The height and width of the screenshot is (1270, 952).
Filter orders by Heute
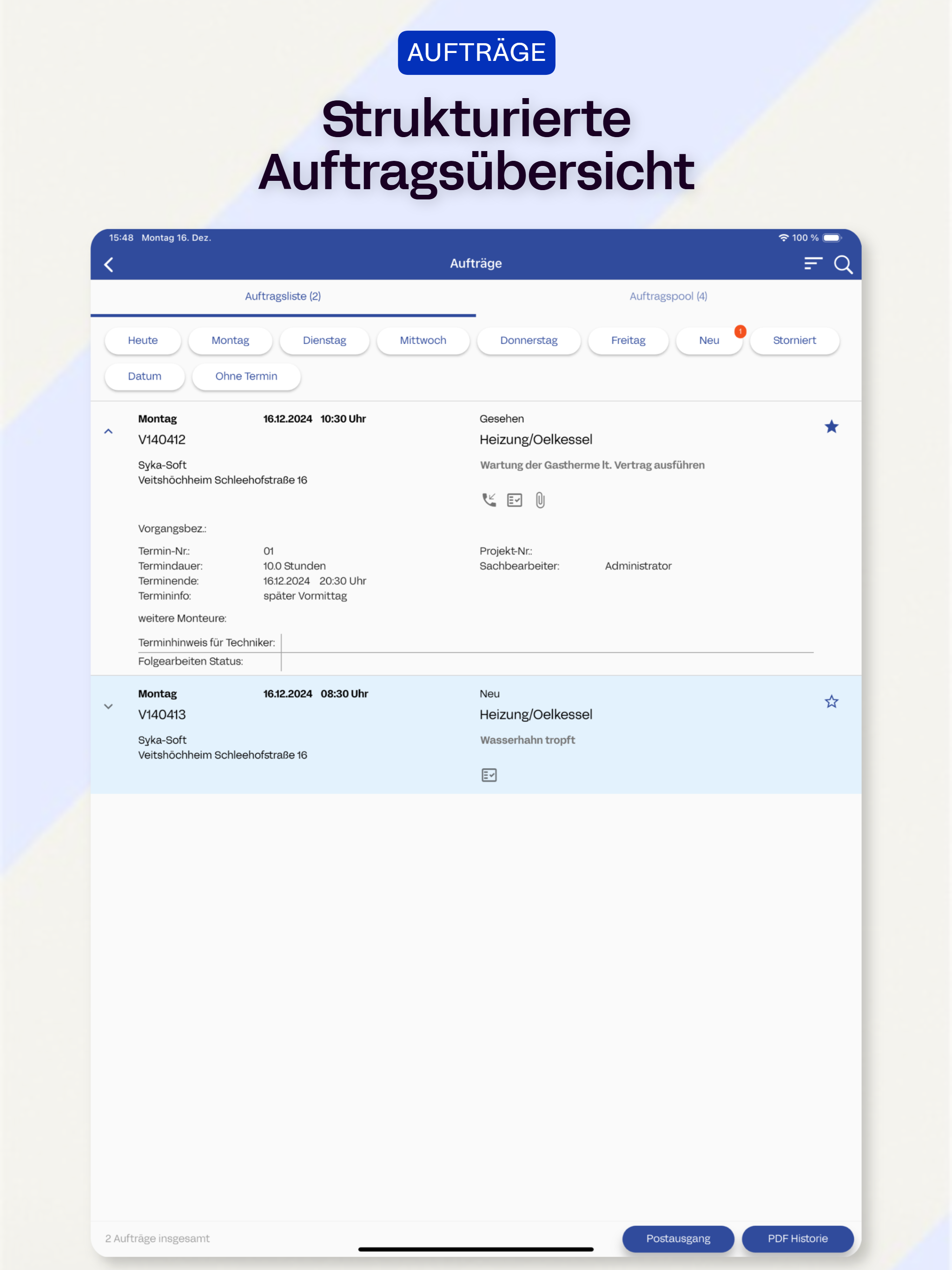143,340
